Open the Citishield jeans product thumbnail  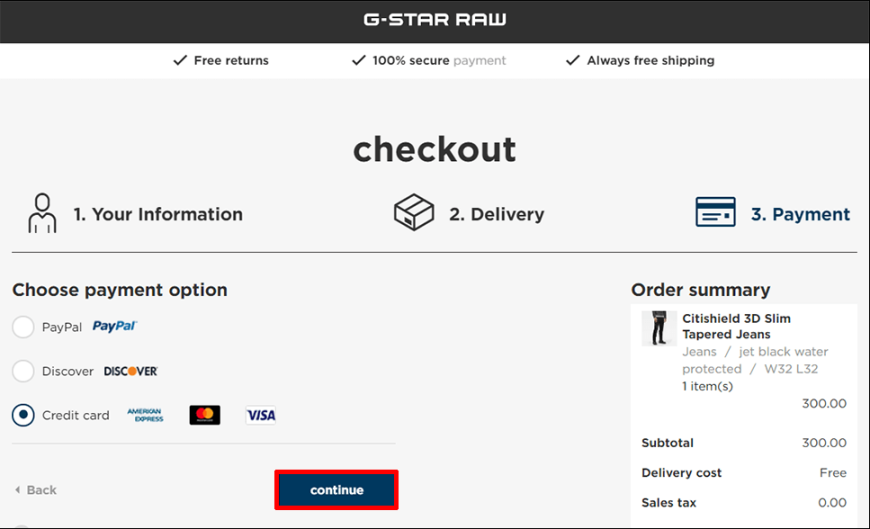659,328
